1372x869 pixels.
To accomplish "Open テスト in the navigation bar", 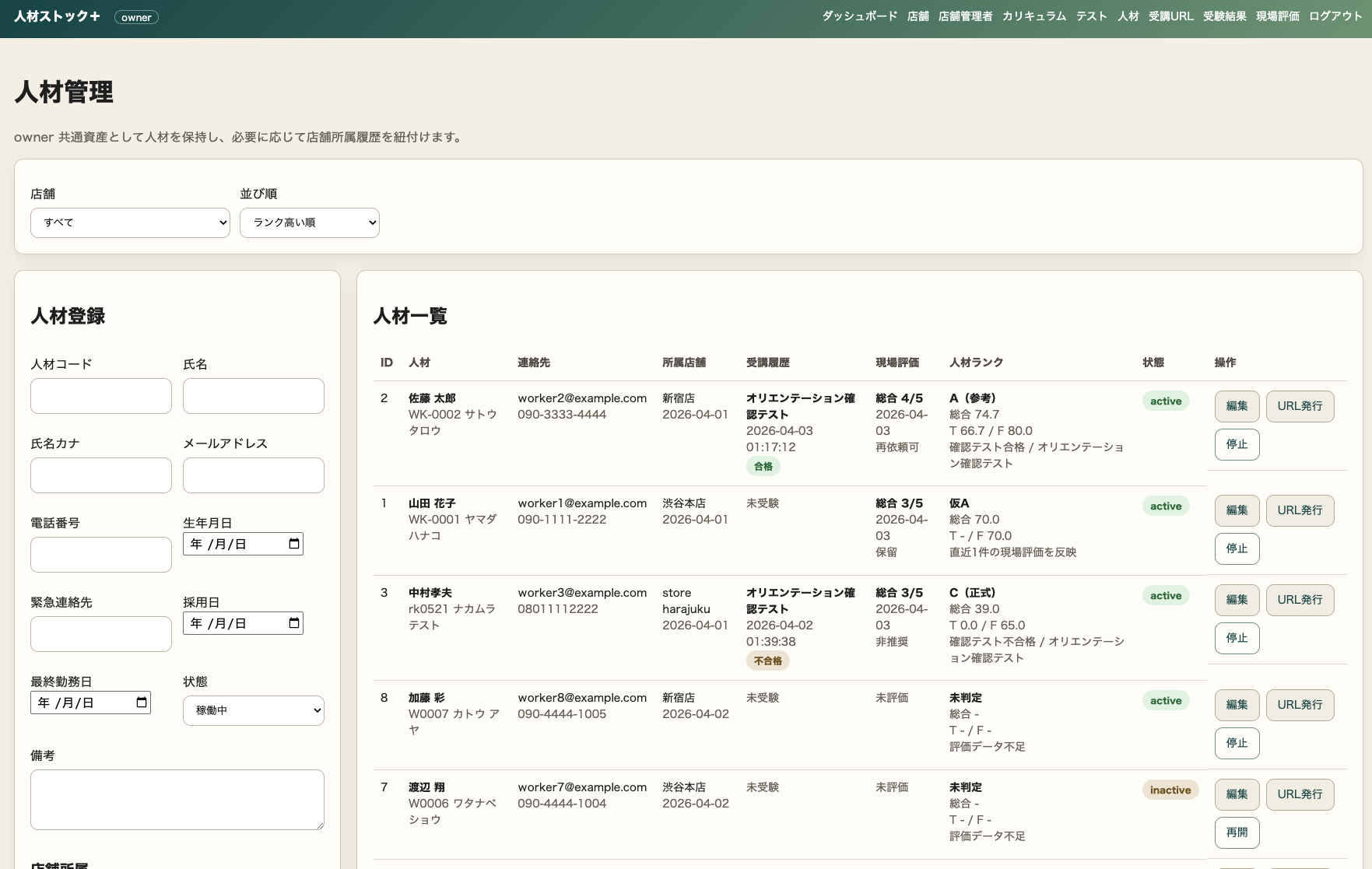I will click(x=1092, y=16).
